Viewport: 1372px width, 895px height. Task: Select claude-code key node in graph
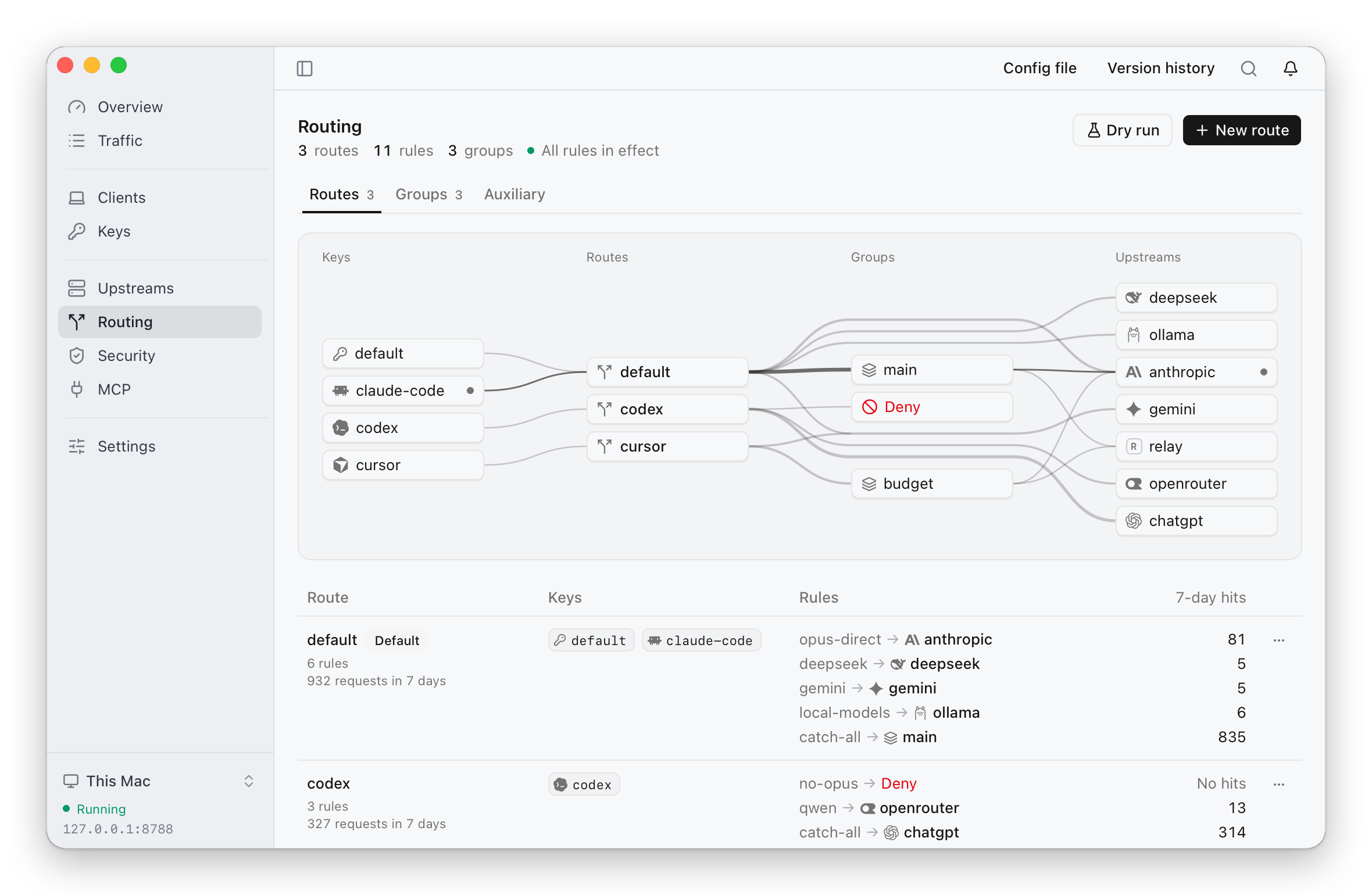click(x=403, y=391)
